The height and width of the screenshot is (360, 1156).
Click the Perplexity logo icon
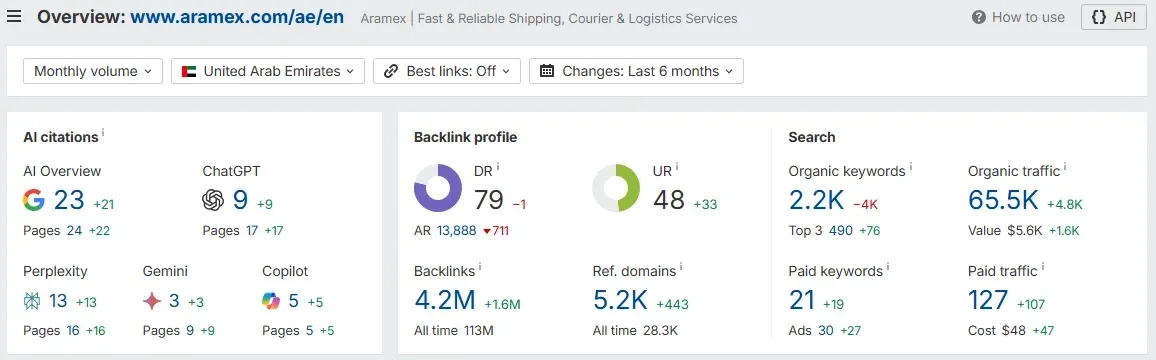tap(32, 301)
